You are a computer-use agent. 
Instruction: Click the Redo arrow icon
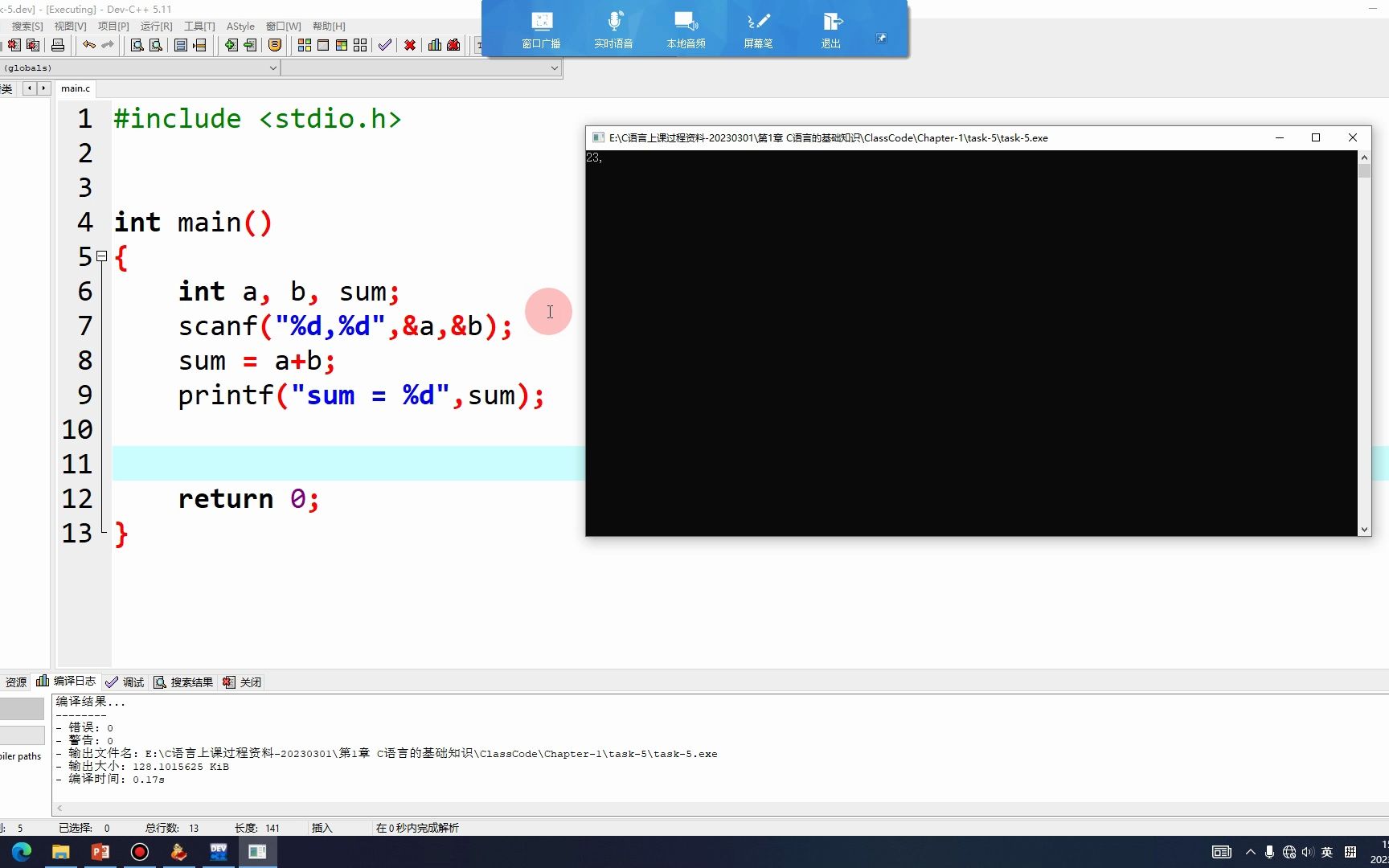point(108,45)
